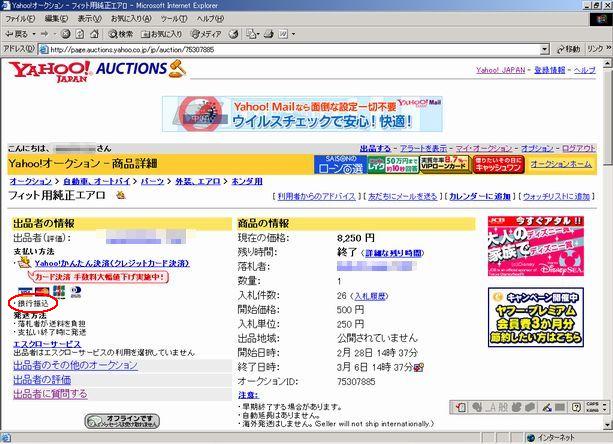
Task: Open 出品者のその他のオークション link
Action: (x=75, y=365)
